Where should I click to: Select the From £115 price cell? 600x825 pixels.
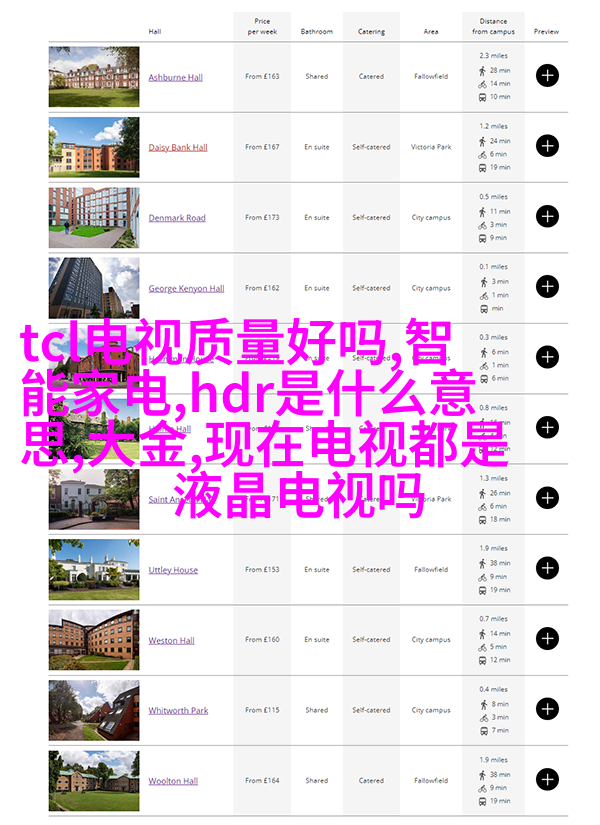click(262, 710)
